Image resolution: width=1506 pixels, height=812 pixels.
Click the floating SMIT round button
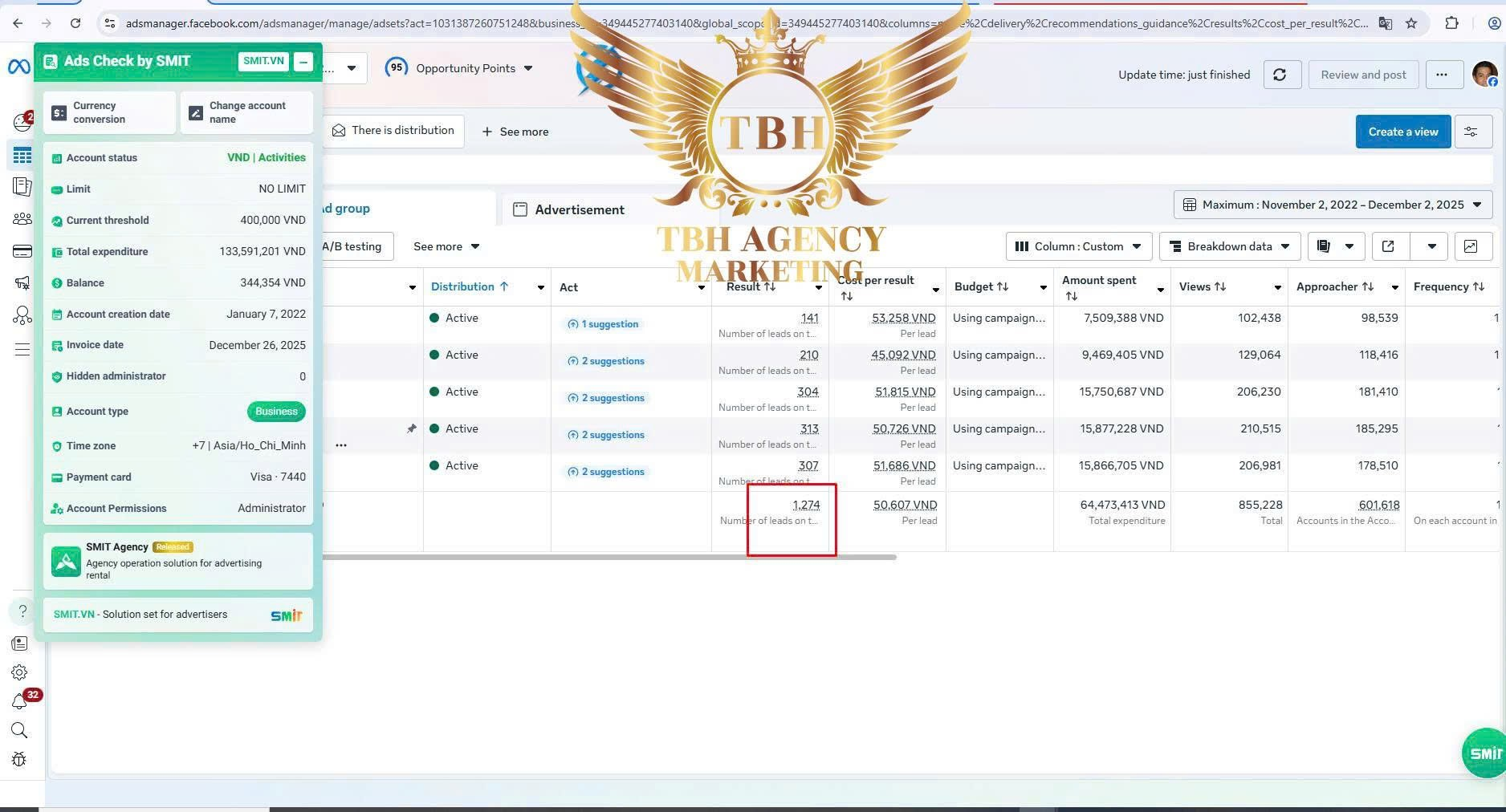(1484, 753)
